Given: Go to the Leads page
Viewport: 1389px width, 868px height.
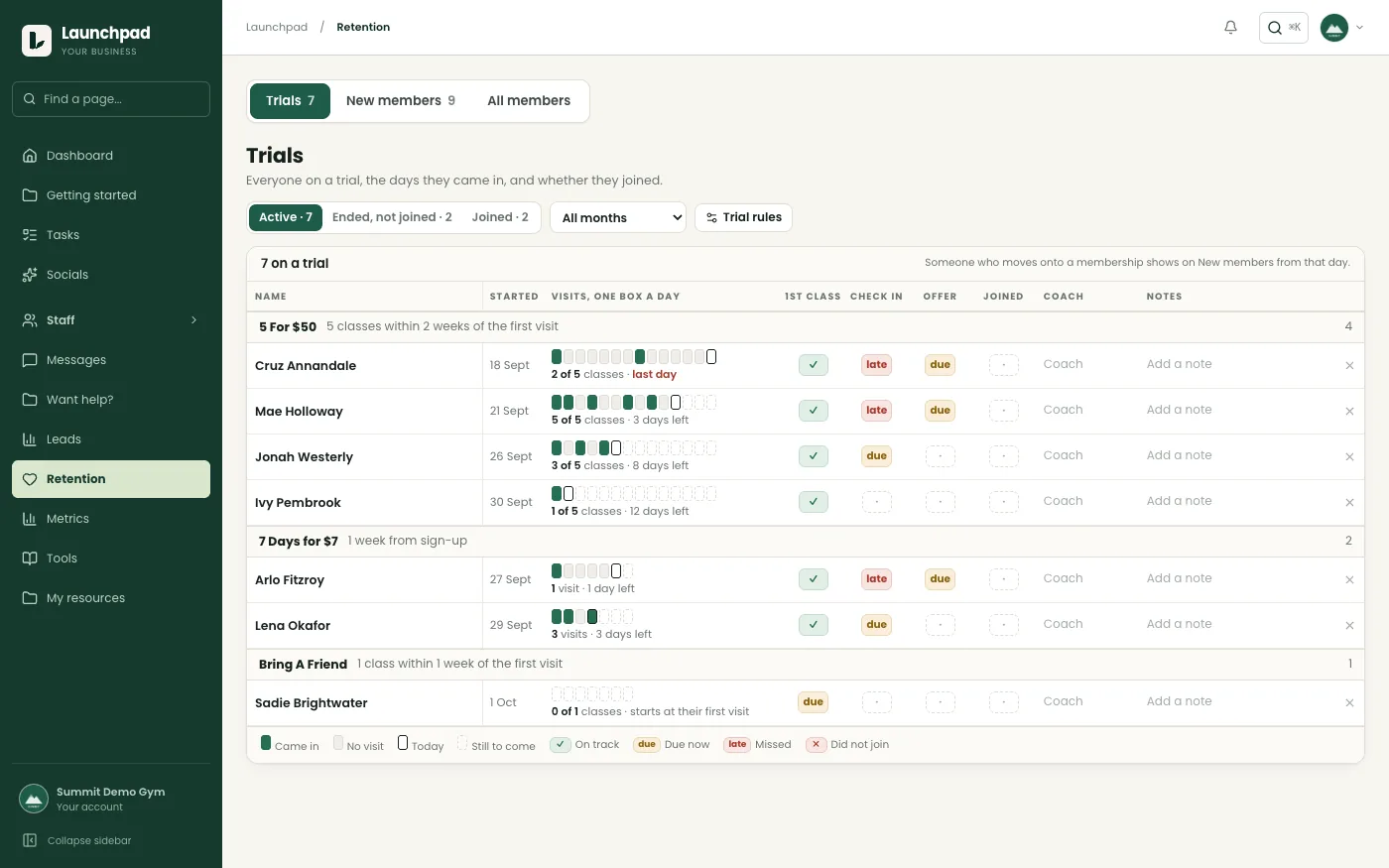Looking at the screenshot, I should click(111, 439).
